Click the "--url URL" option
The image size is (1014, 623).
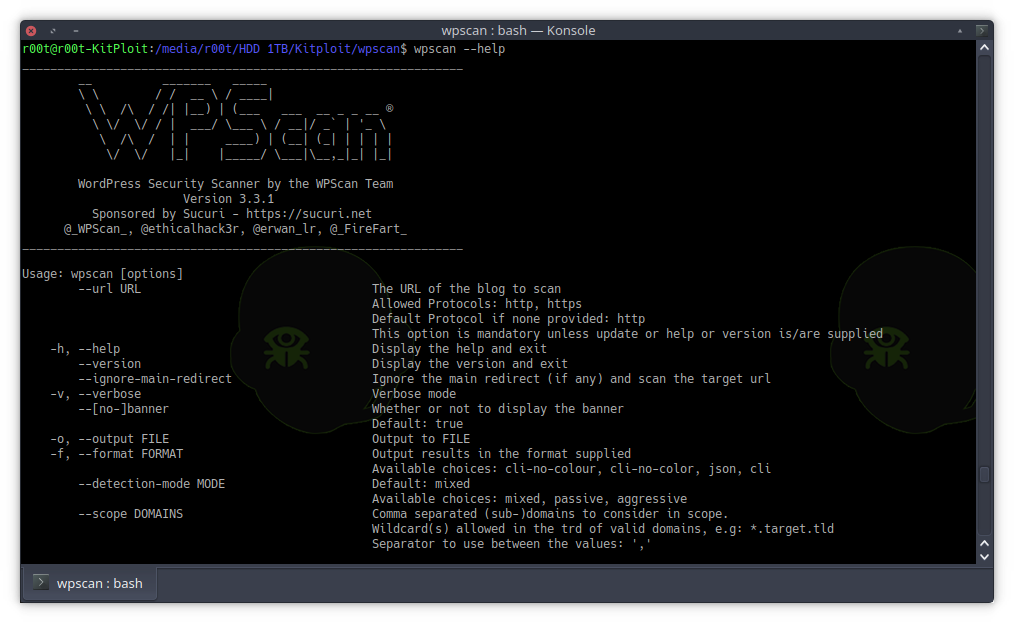pyautogui.click(x=109, y=289)
